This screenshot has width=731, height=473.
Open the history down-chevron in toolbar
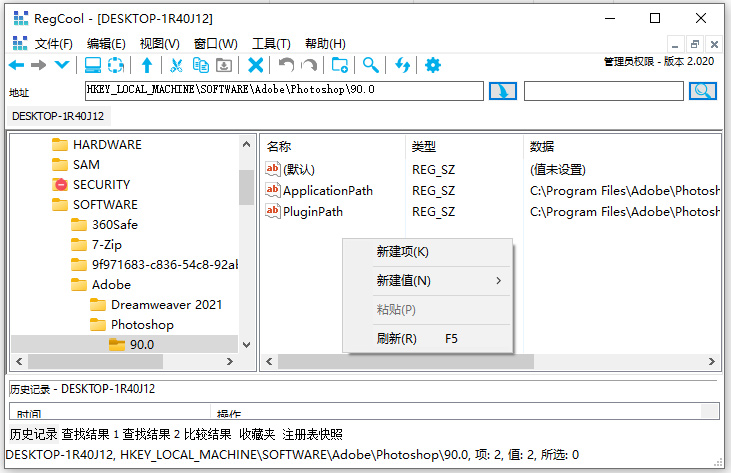(x=62, y=65)
